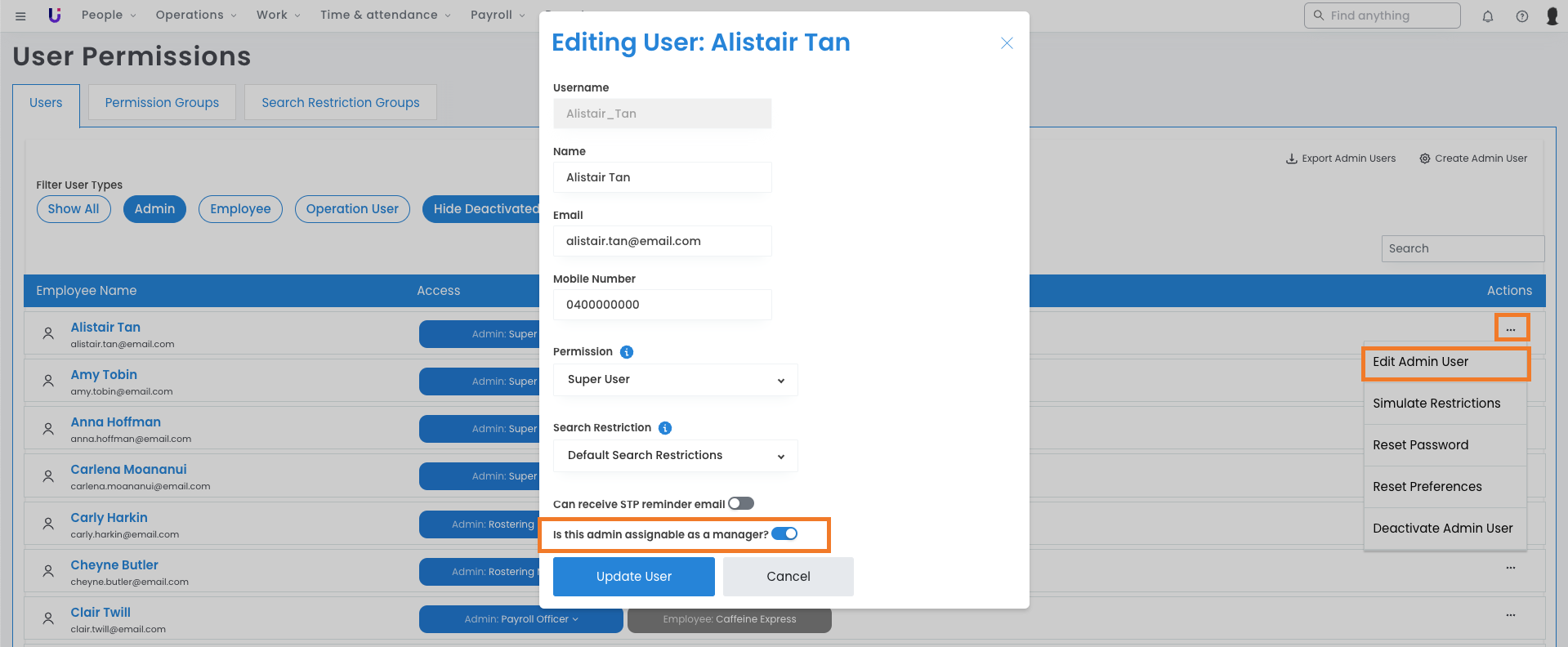Viewport: 1568px width, 647px height.
Task: Click the Permission info icon
Action: pos(627,352)
